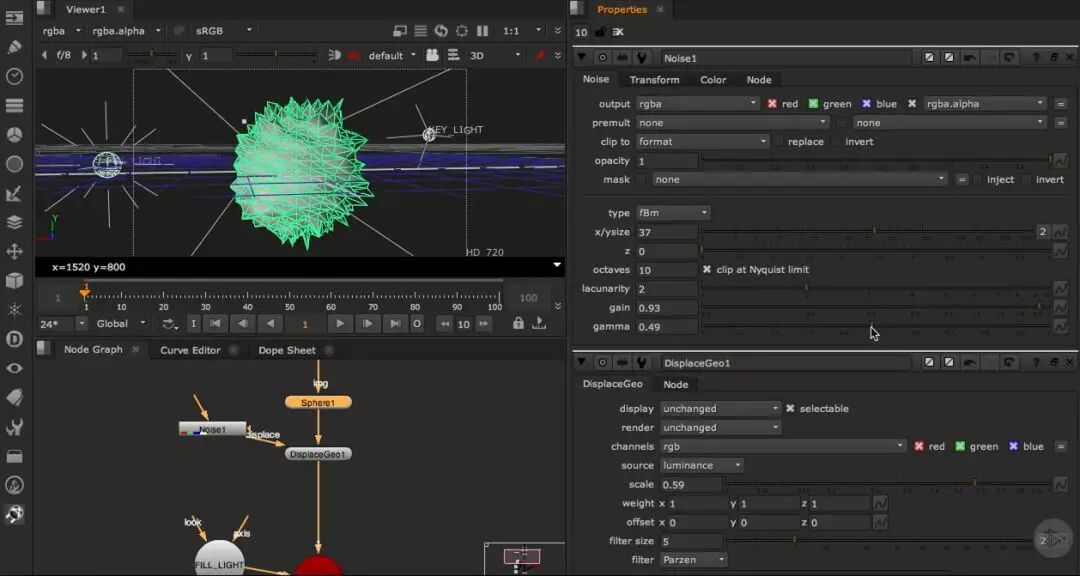Open the Transform tab in Noise1 properties
The width and height of the screenshot is (1080, 576).
pos(654,80)
